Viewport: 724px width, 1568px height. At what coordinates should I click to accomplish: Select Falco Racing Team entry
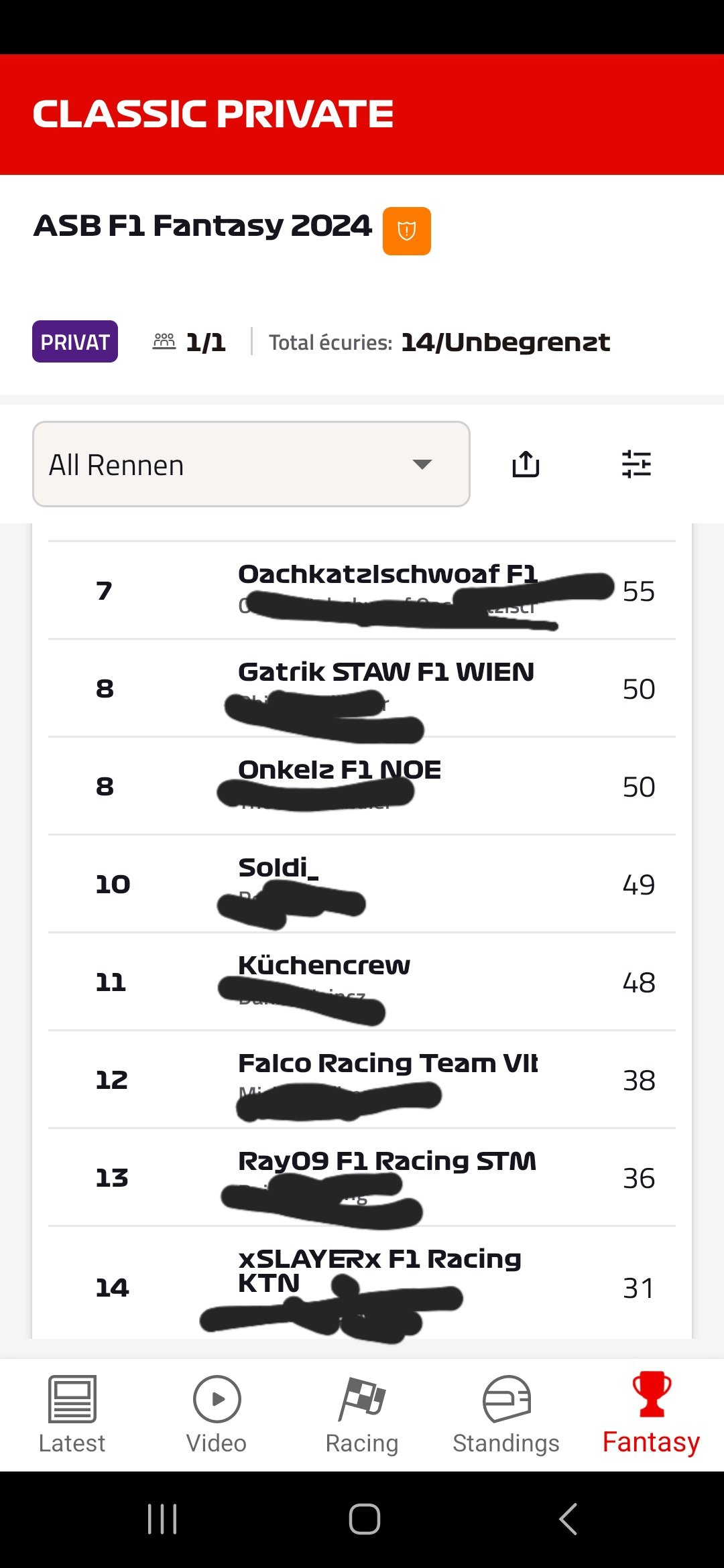click(x=362, y=1080)
